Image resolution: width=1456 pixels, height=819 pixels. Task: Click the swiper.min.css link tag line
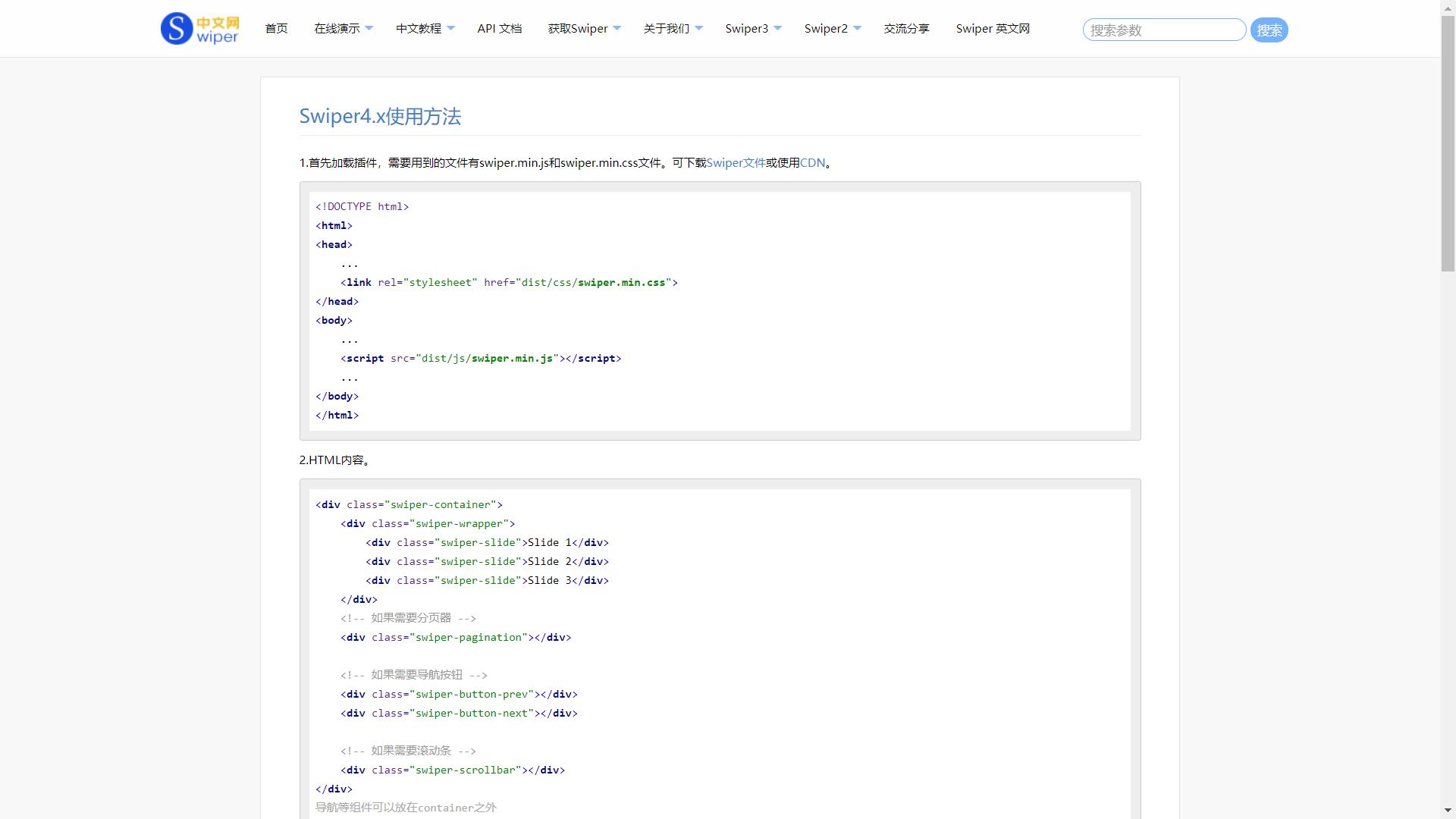coord(509,282)
